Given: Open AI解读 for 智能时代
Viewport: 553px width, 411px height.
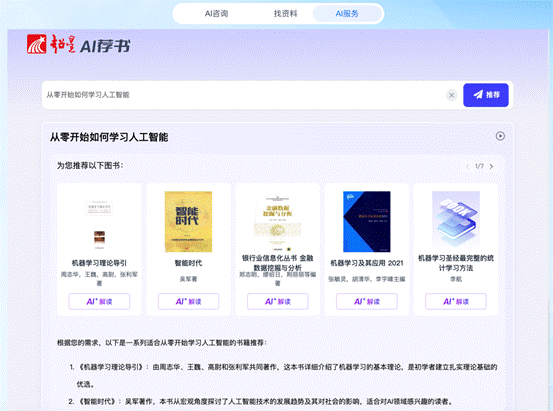Looking at the screenshot, I should 188,302.
